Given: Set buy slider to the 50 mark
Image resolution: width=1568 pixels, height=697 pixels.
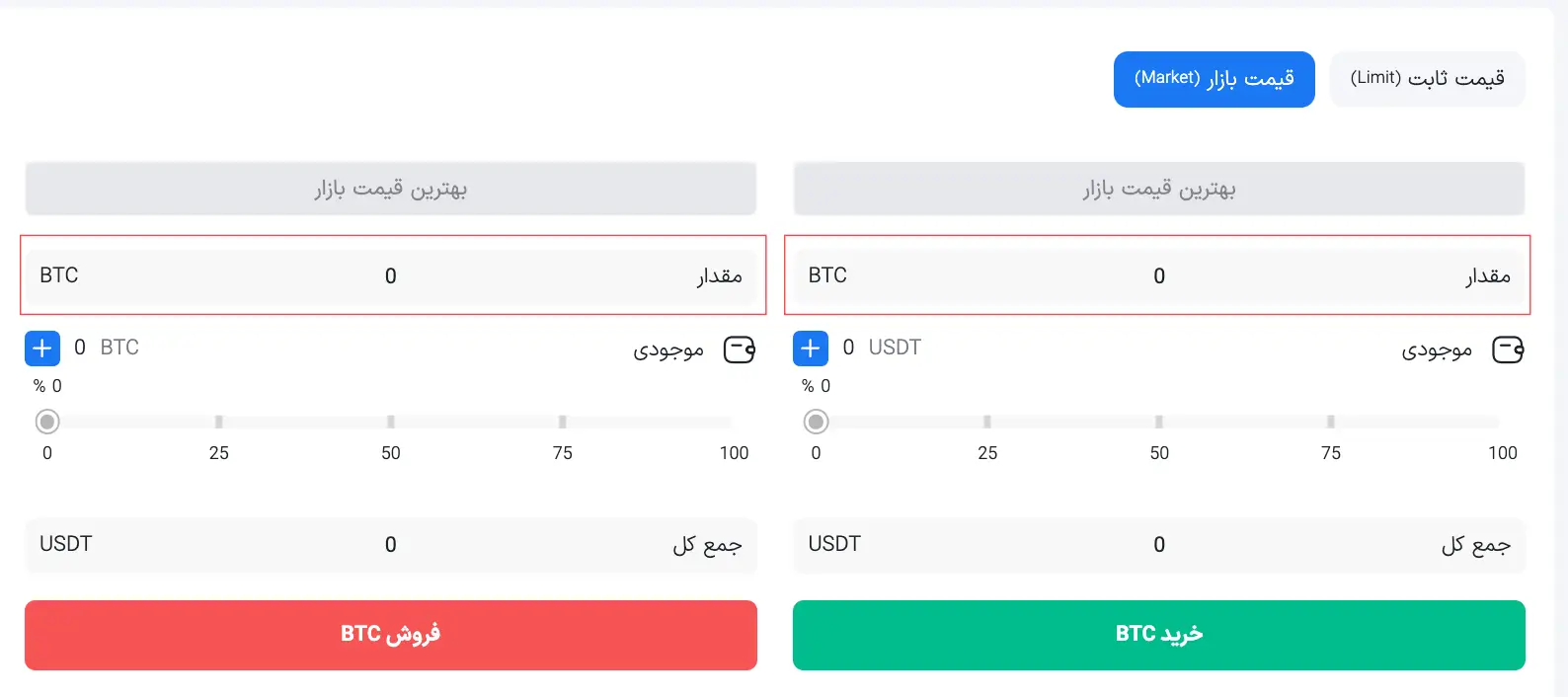Looking at the screenshot, I should (1159, 422).
